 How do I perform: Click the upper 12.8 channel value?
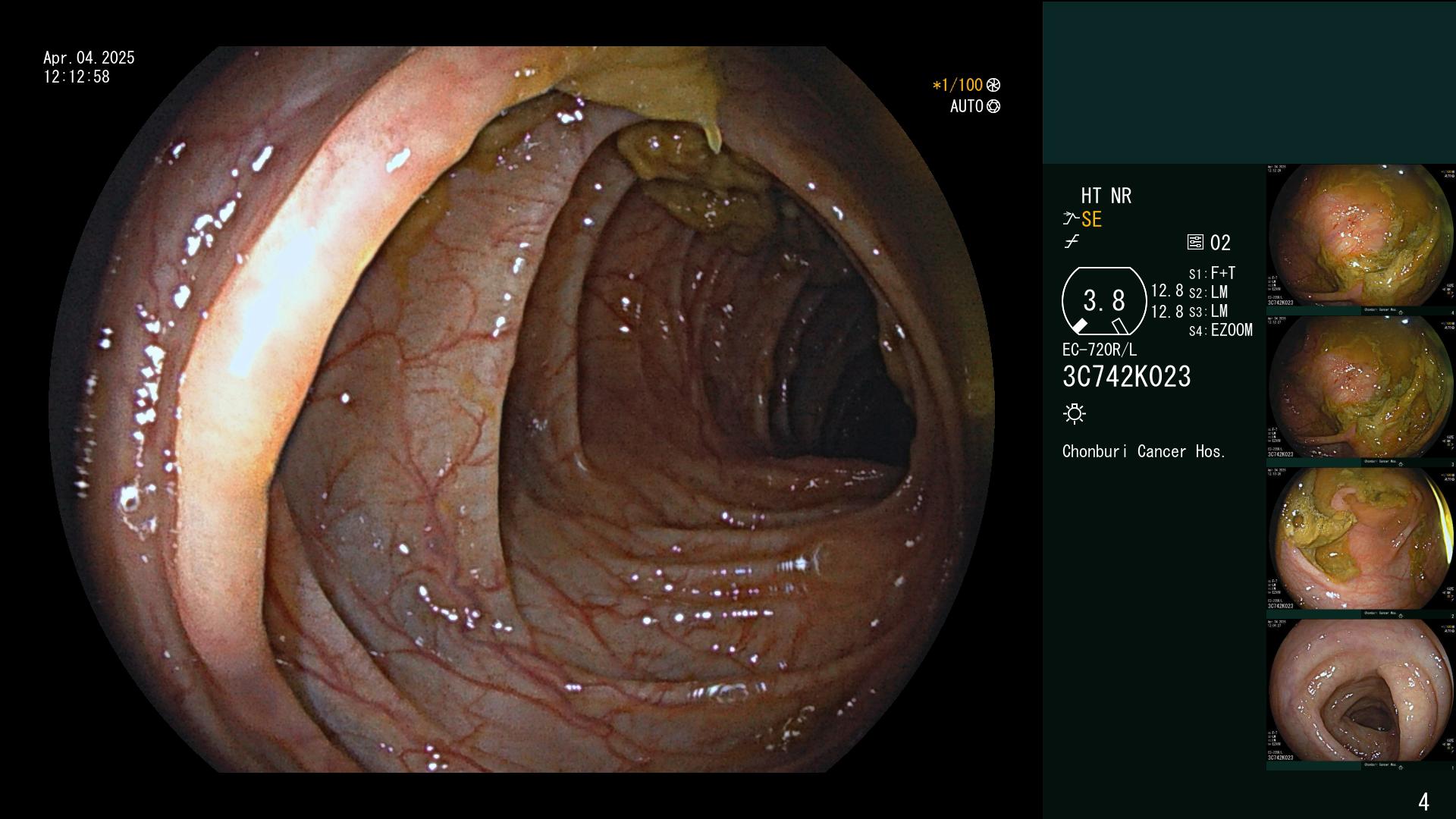click(1167, 291)
